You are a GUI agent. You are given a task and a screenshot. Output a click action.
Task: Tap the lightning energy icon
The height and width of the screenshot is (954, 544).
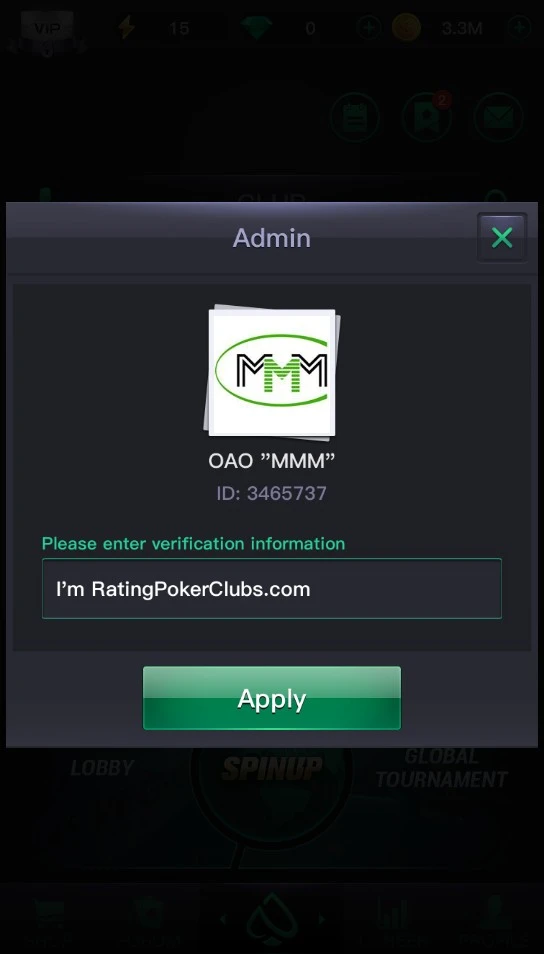pyautogui.click(x=126, y=27)
